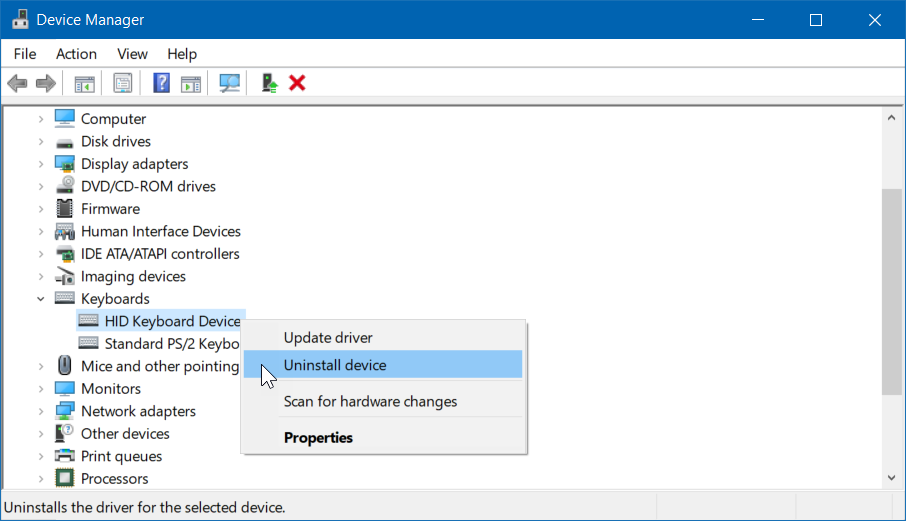Viewport: 906px width, 521px height.
Task: Click Scan for hardware changes toolbar icon
Action: point(230,83)
